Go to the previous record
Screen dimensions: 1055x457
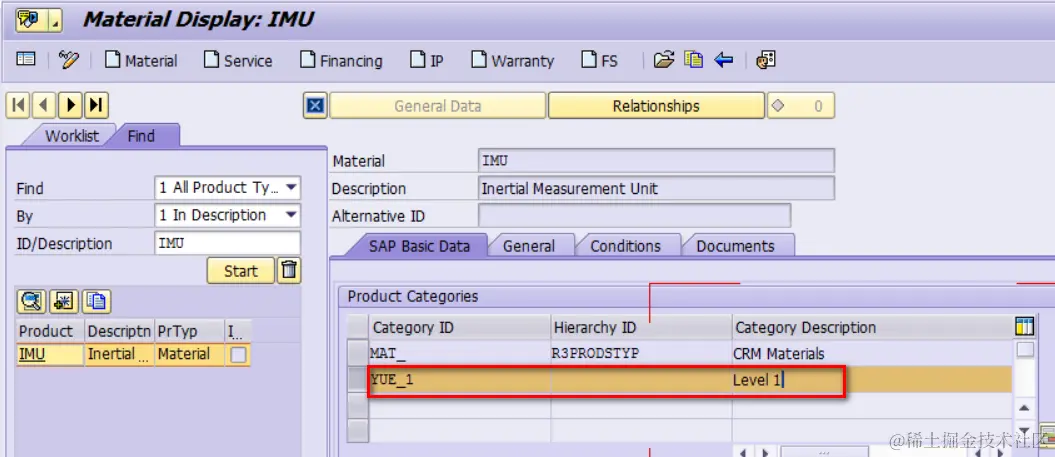(x=44, y=105)
